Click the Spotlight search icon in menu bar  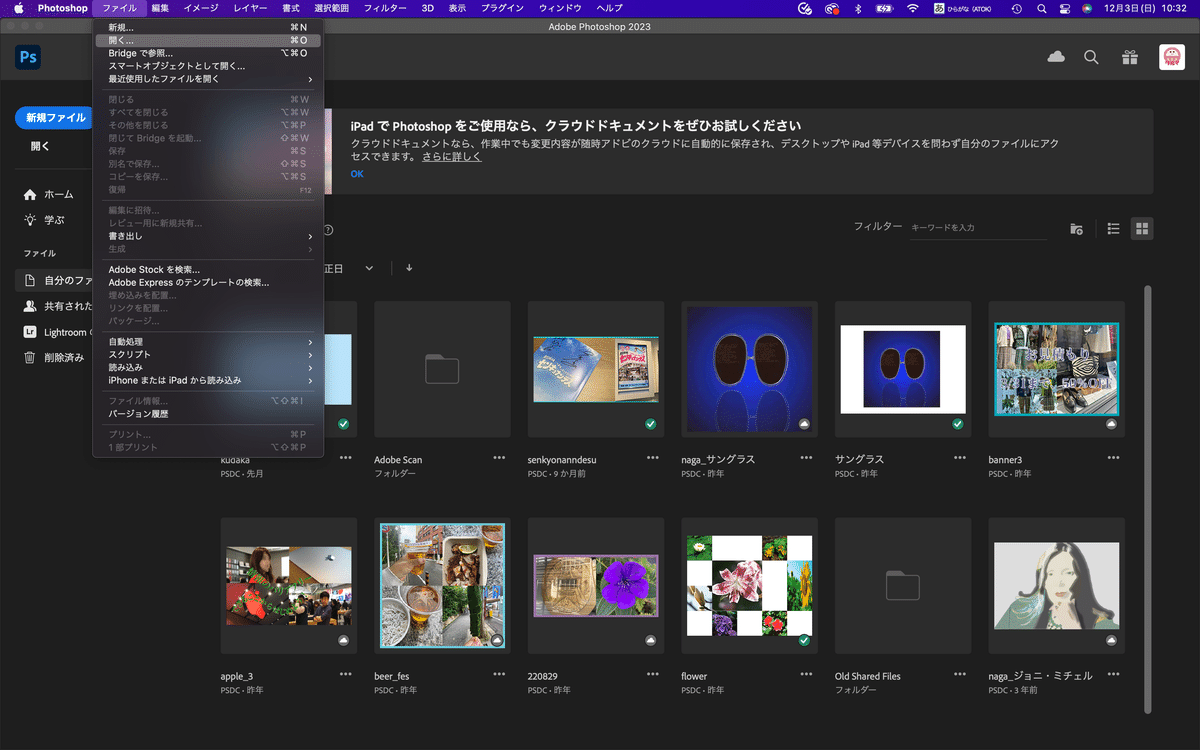1042,8
